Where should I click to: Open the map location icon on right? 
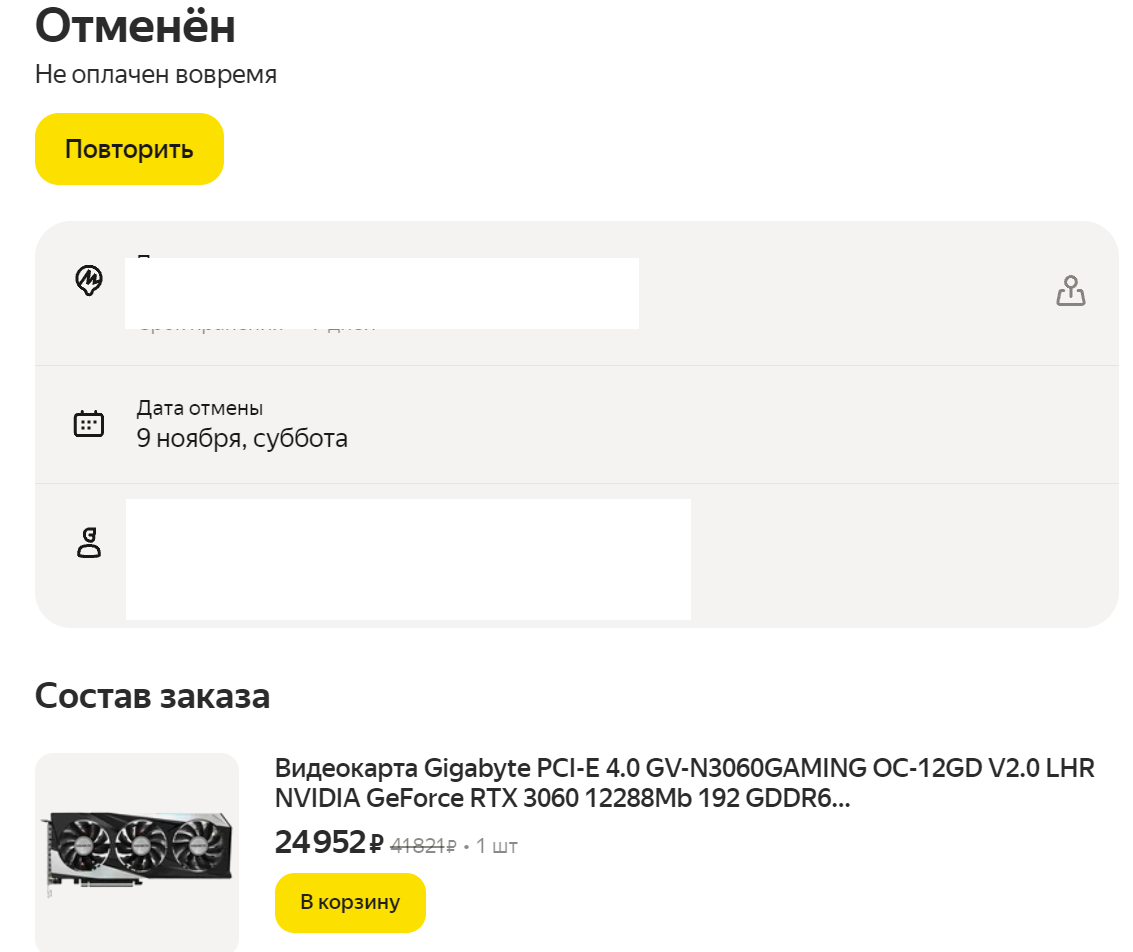[x=1070, y=291]
